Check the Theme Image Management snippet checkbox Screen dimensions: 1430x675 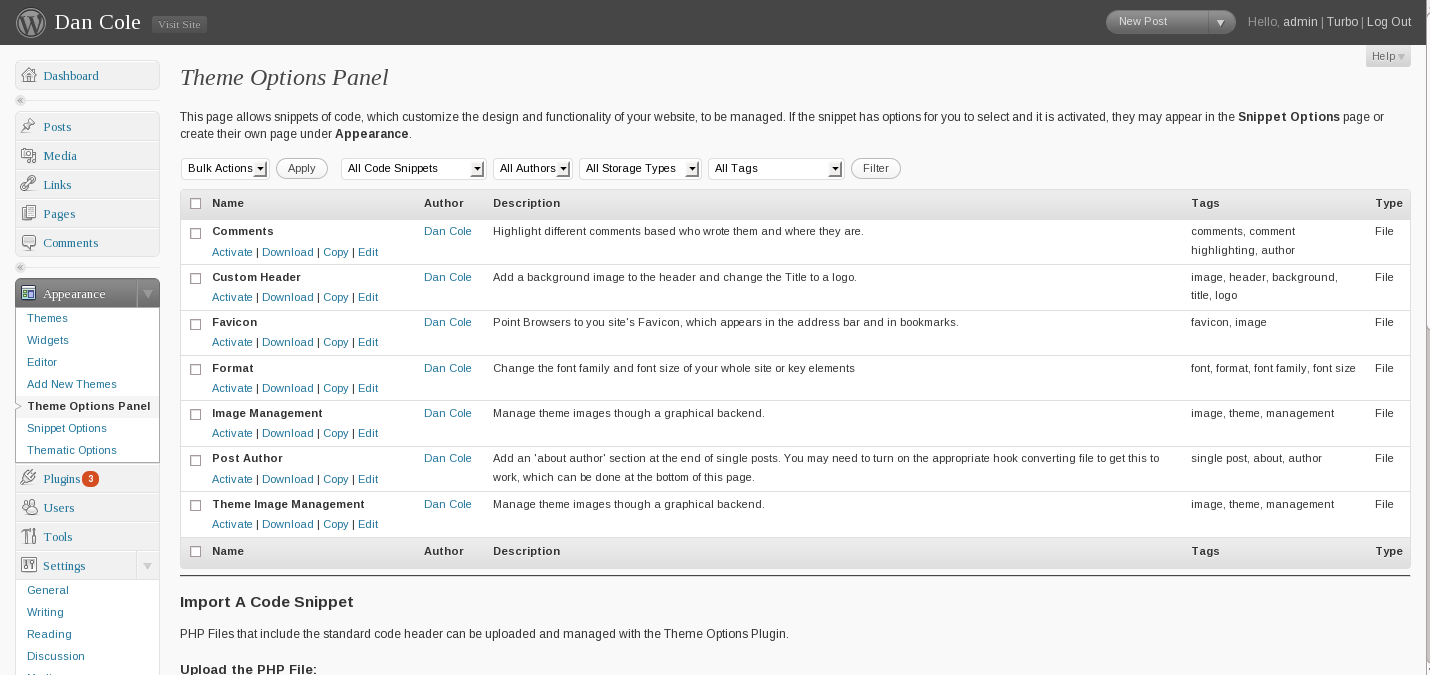pos(196,506)
